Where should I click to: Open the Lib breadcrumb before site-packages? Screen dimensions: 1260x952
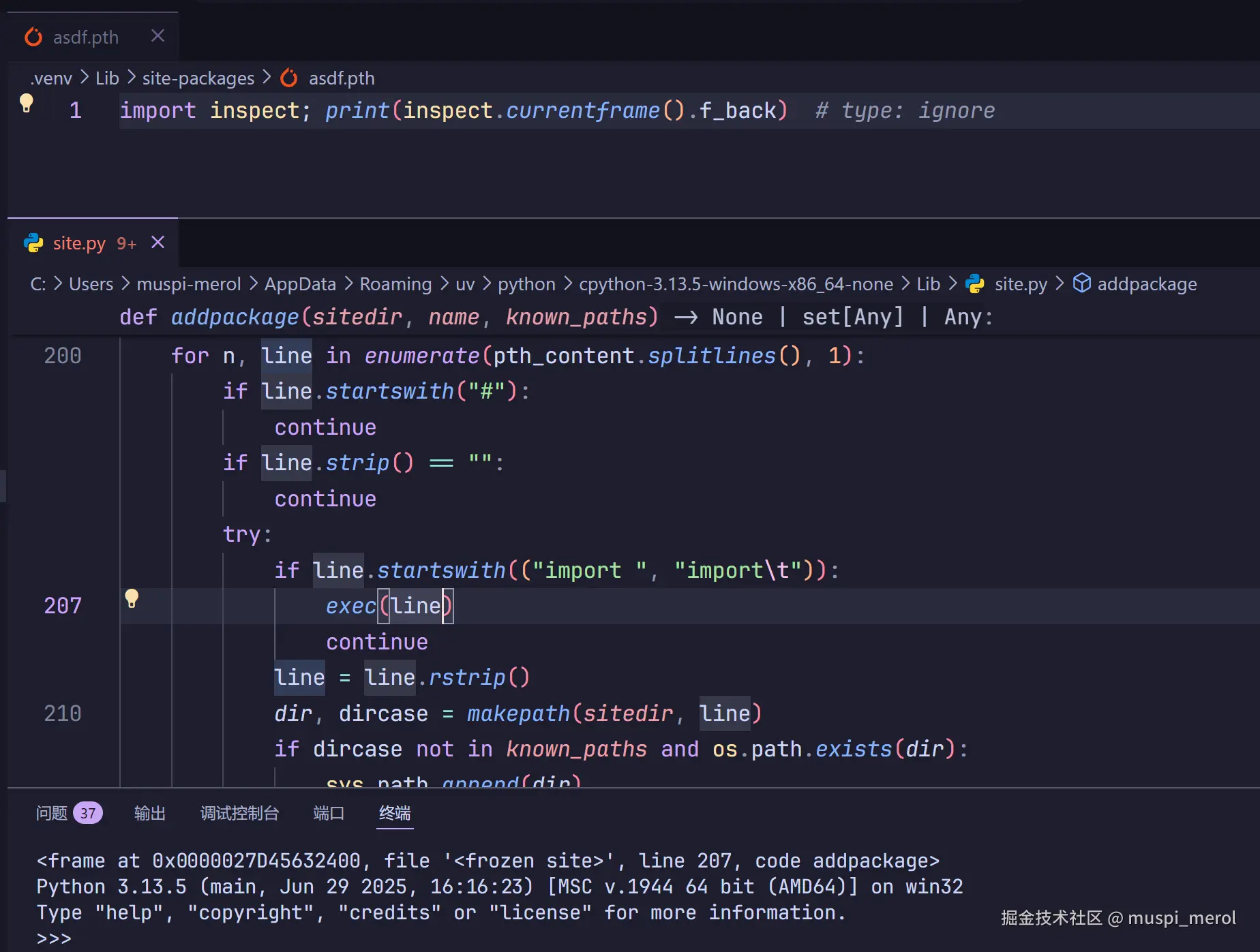click(x=107, y=78)
